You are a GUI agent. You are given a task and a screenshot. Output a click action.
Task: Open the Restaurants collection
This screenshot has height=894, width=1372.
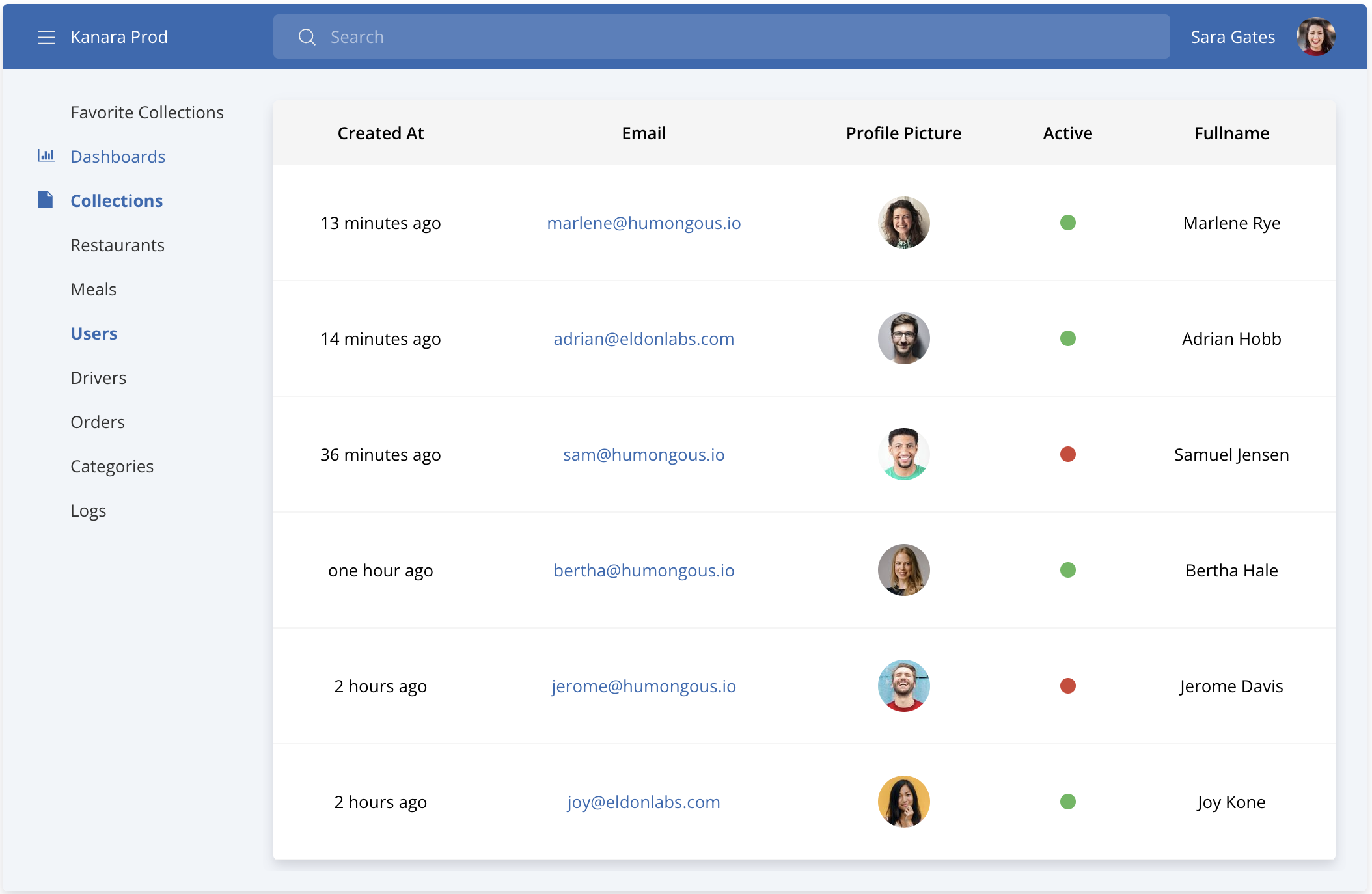tap(117, 245)
